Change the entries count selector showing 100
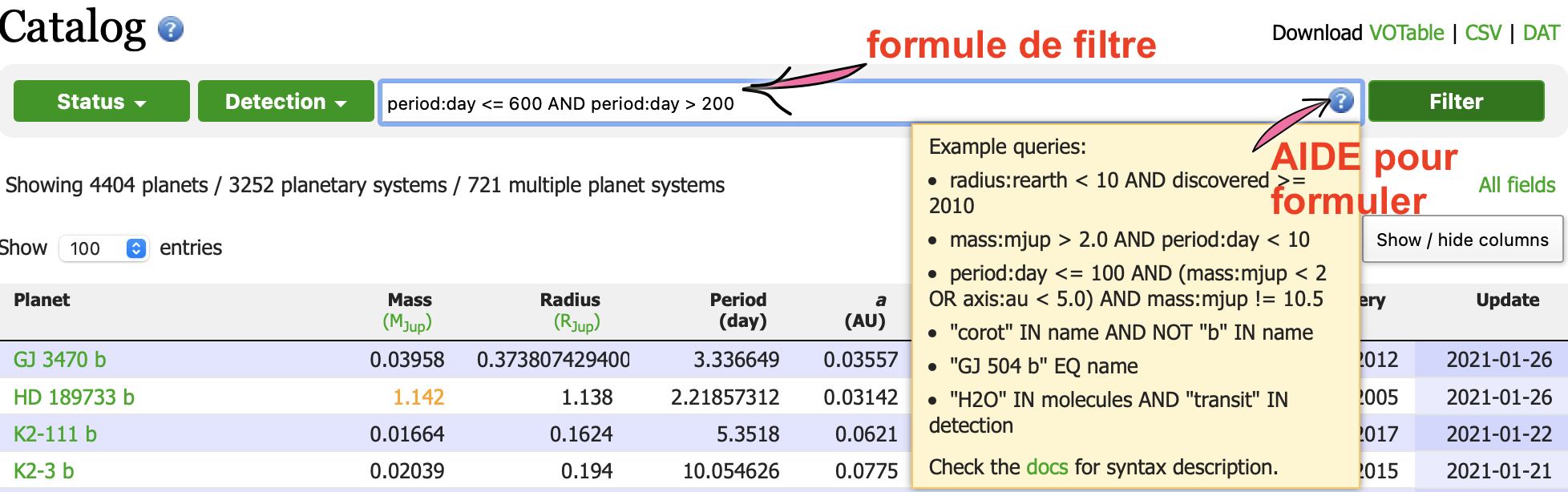This screenshot has height=492, width=1568. [x=104, y=248]
